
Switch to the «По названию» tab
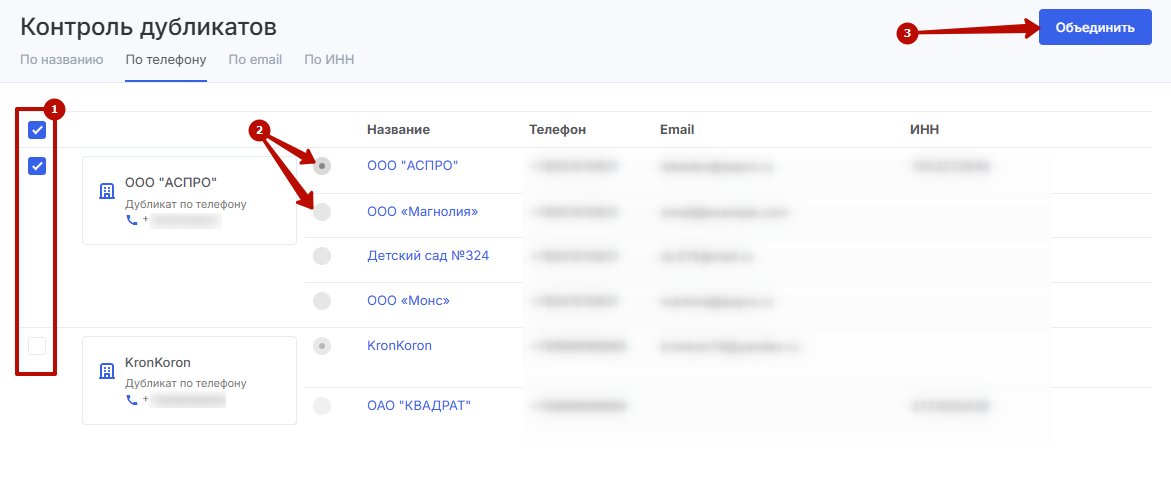pyautogui.click(x=62, y=60)
